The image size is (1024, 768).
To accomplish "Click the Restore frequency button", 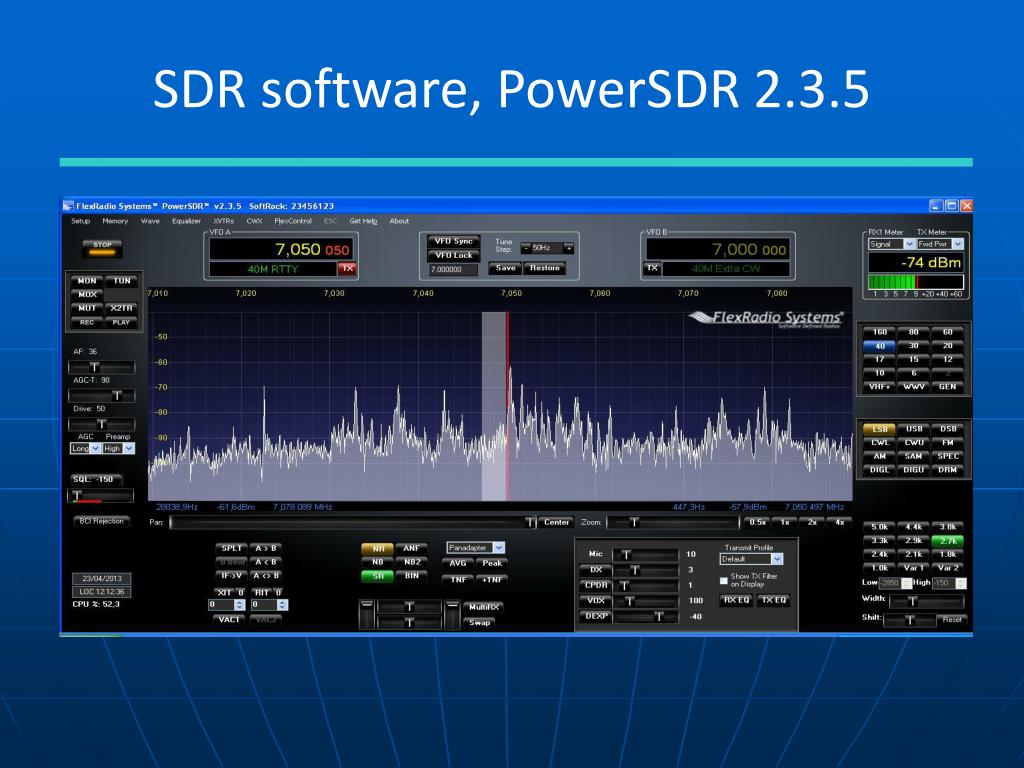I will pos(545,268).
